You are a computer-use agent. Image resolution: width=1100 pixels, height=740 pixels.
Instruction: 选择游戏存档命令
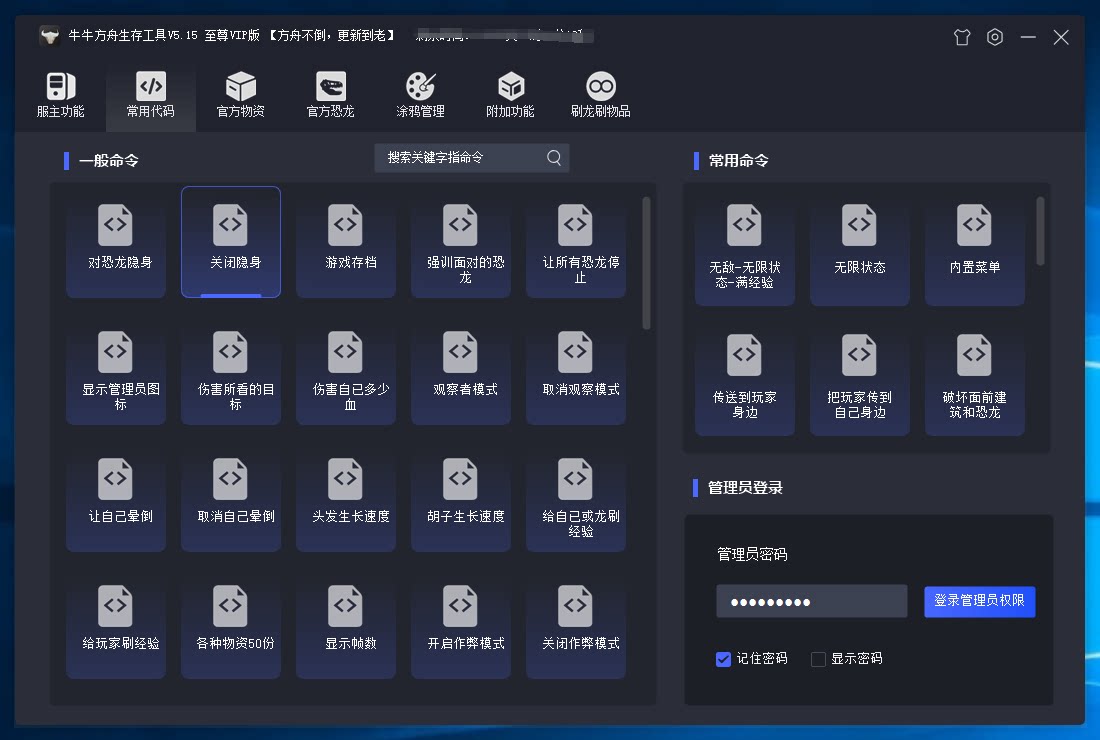(346, 242)
